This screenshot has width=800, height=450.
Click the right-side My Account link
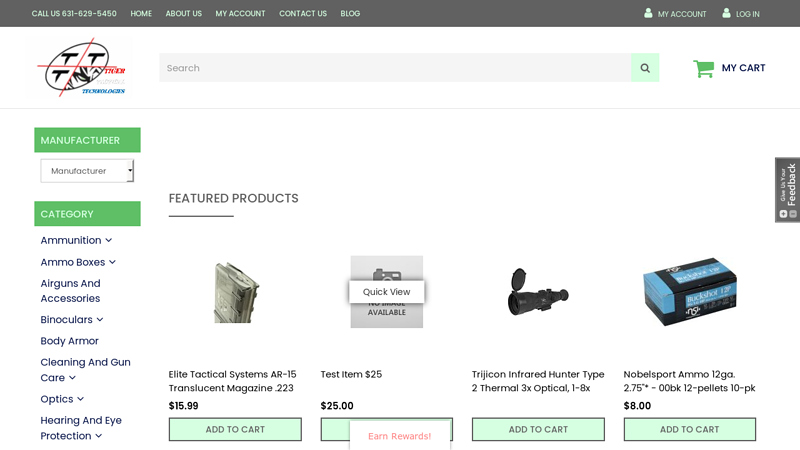coord(682,14)
